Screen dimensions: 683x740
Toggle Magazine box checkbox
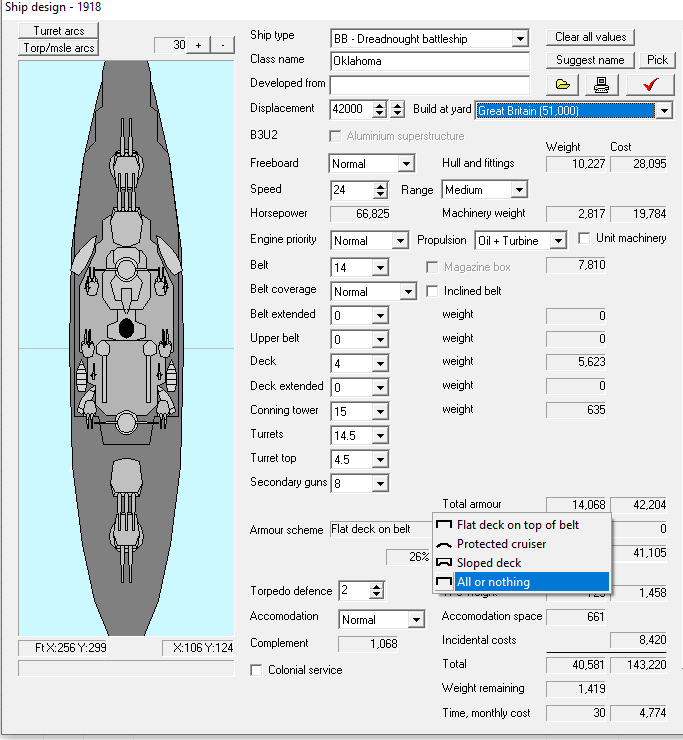(x=431, y=267)
